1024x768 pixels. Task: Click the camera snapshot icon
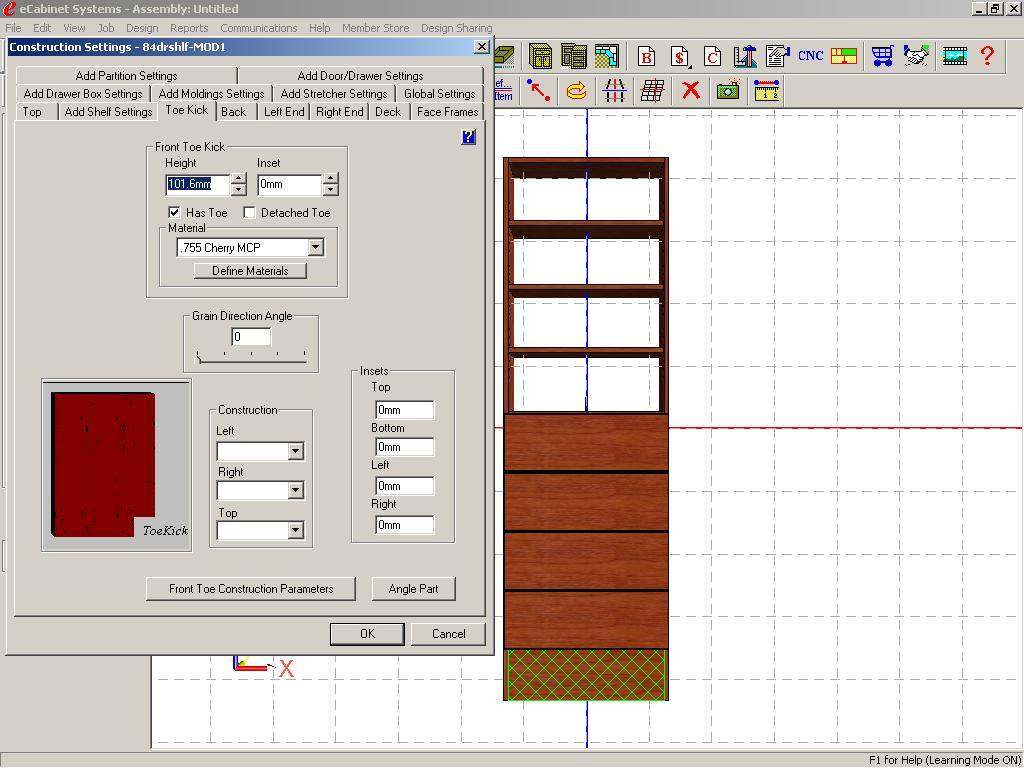coord(728,90)
